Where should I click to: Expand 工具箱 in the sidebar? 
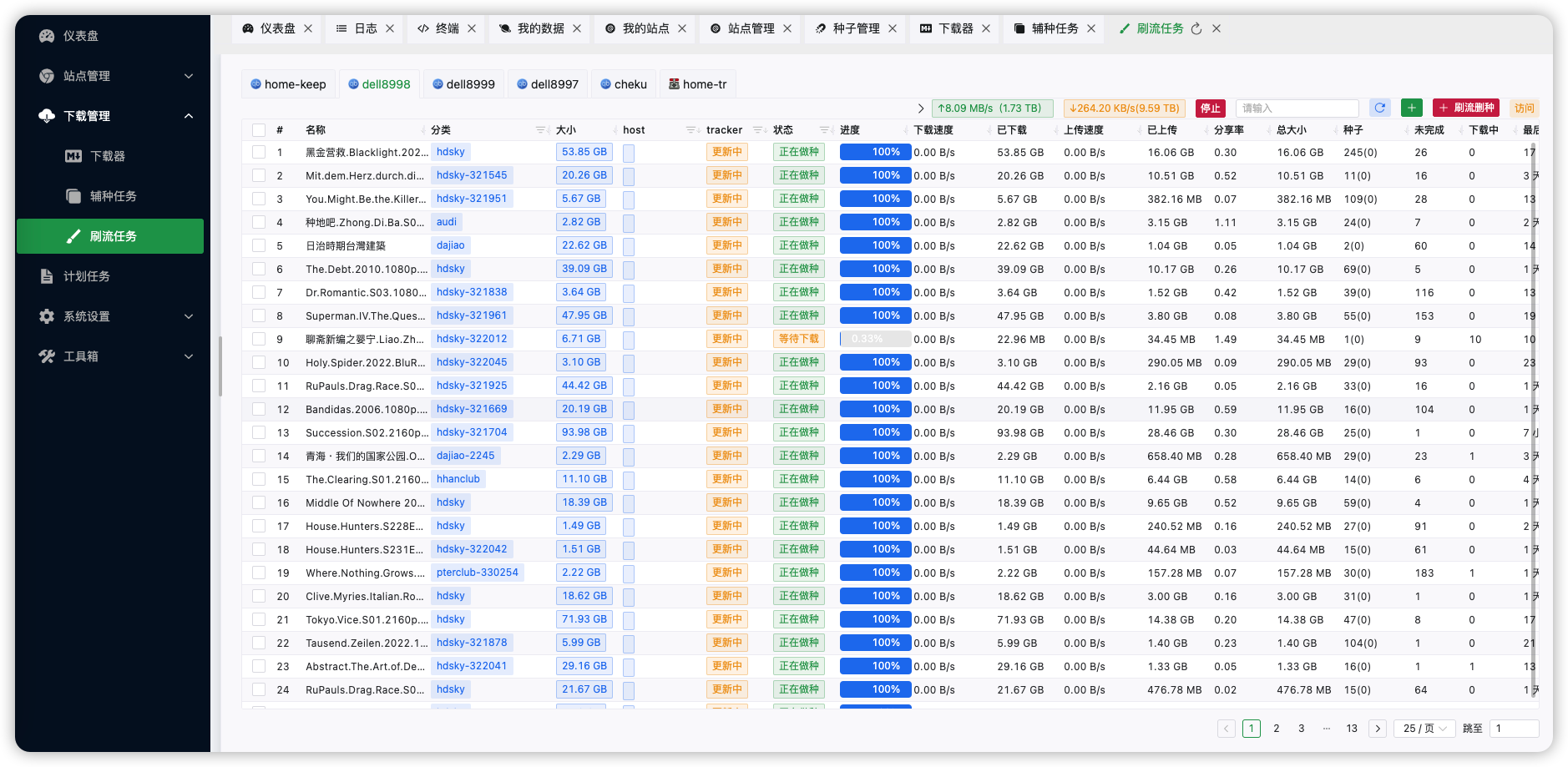117,356
